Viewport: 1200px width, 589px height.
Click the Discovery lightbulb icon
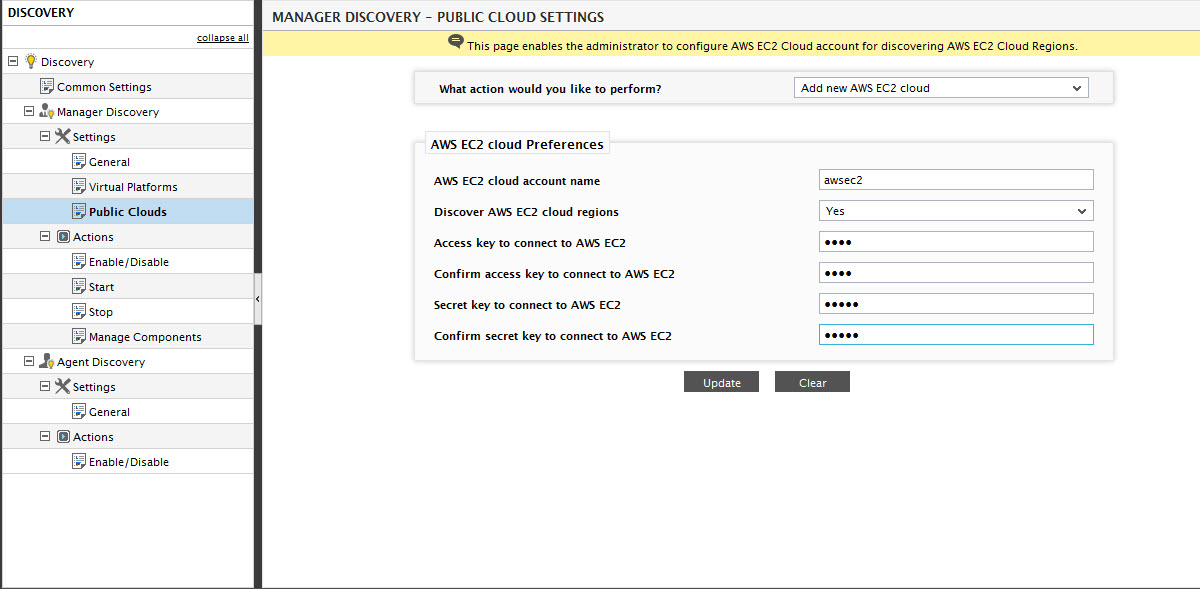pyautogui.click(x=31, y=61)
